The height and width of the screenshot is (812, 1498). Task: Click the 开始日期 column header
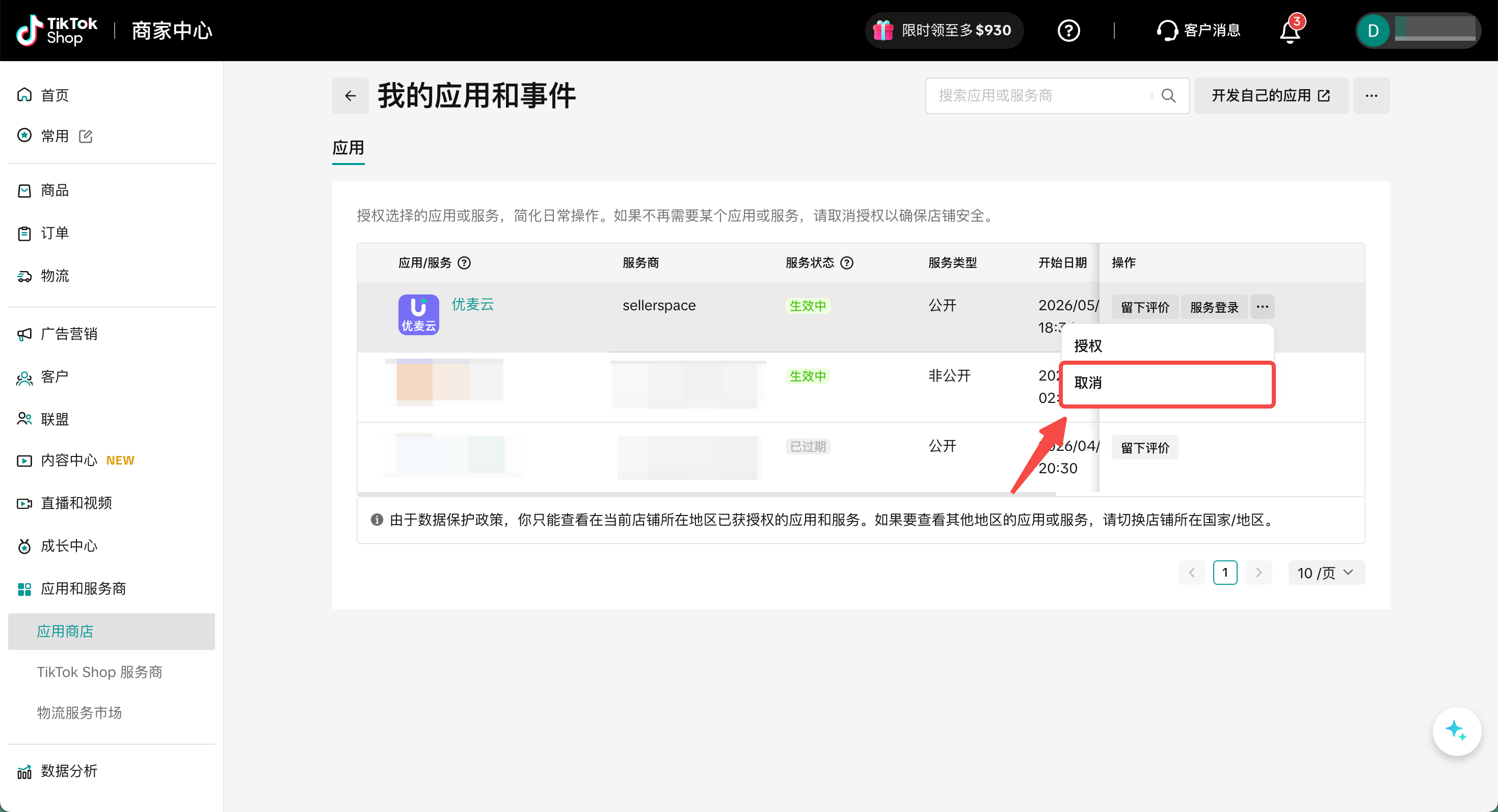pyautogui.click(x=1062, y=263)
